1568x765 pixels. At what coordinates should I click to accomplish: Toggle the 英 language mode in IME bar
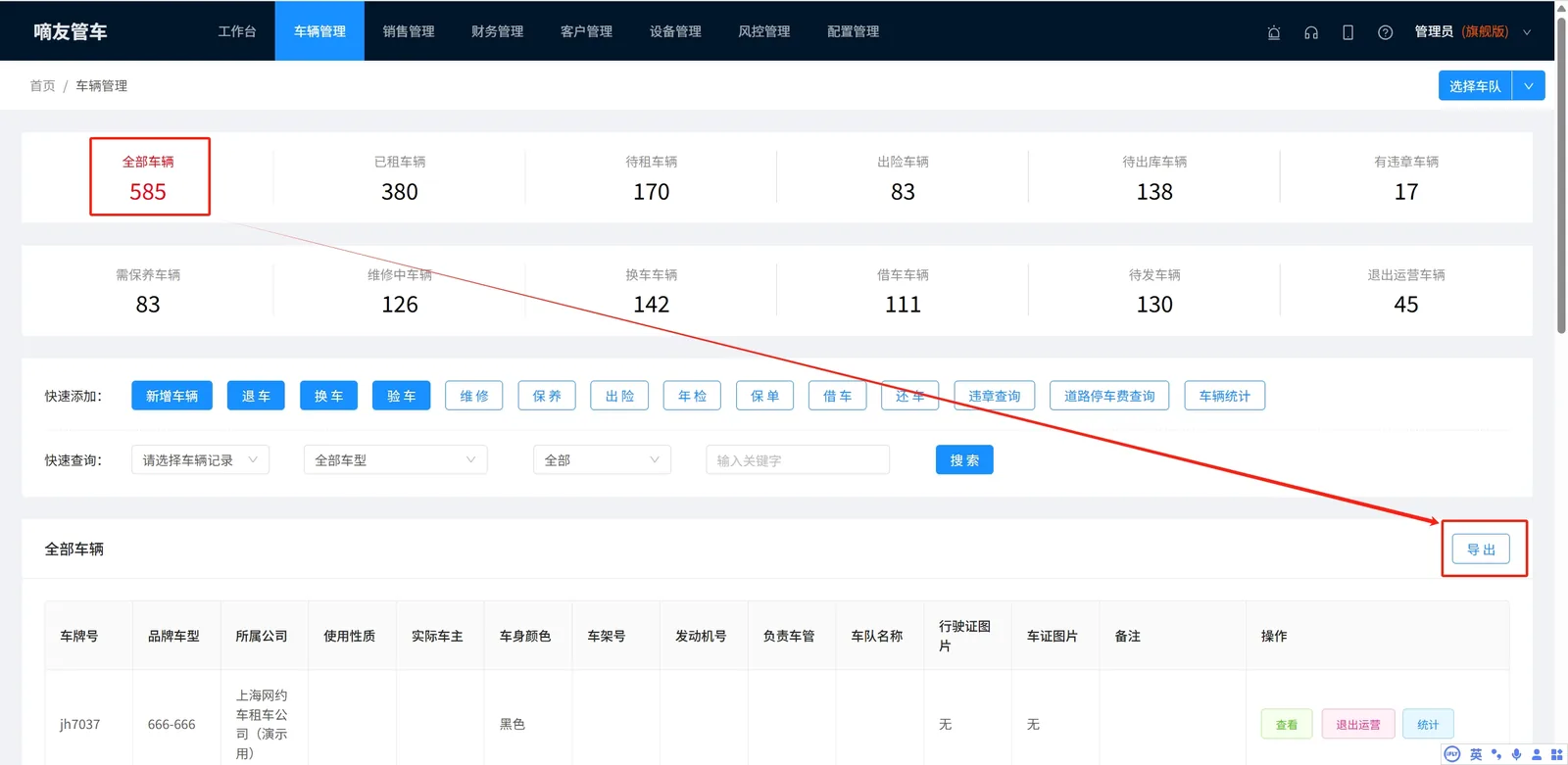(1476, 754)
